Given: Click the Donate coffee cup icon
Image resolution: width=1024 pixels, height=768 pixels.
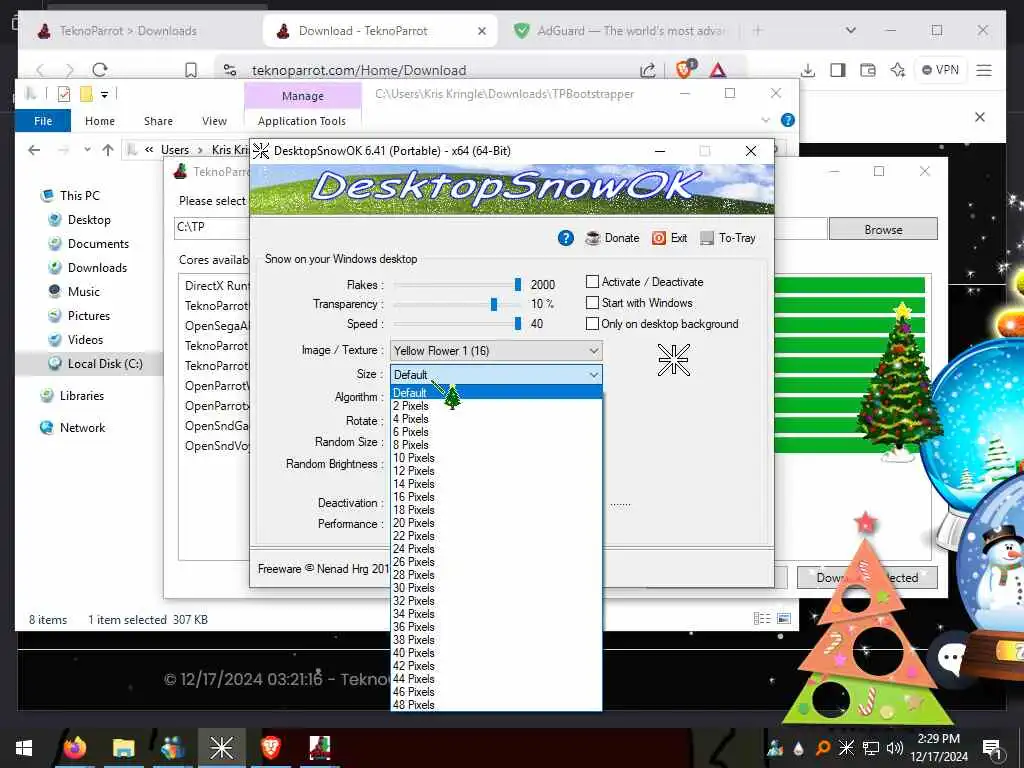Looking at the screenshot, I should (593, 238).
